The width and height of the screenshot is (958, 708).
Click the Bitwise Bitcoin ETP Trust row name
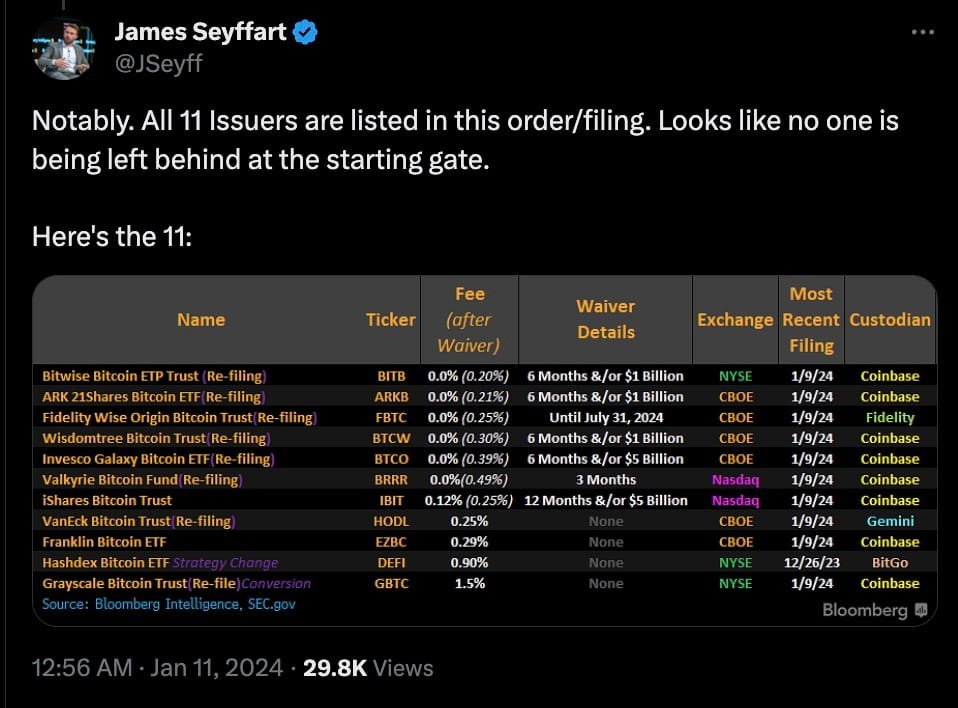click(x=154, y=376)
